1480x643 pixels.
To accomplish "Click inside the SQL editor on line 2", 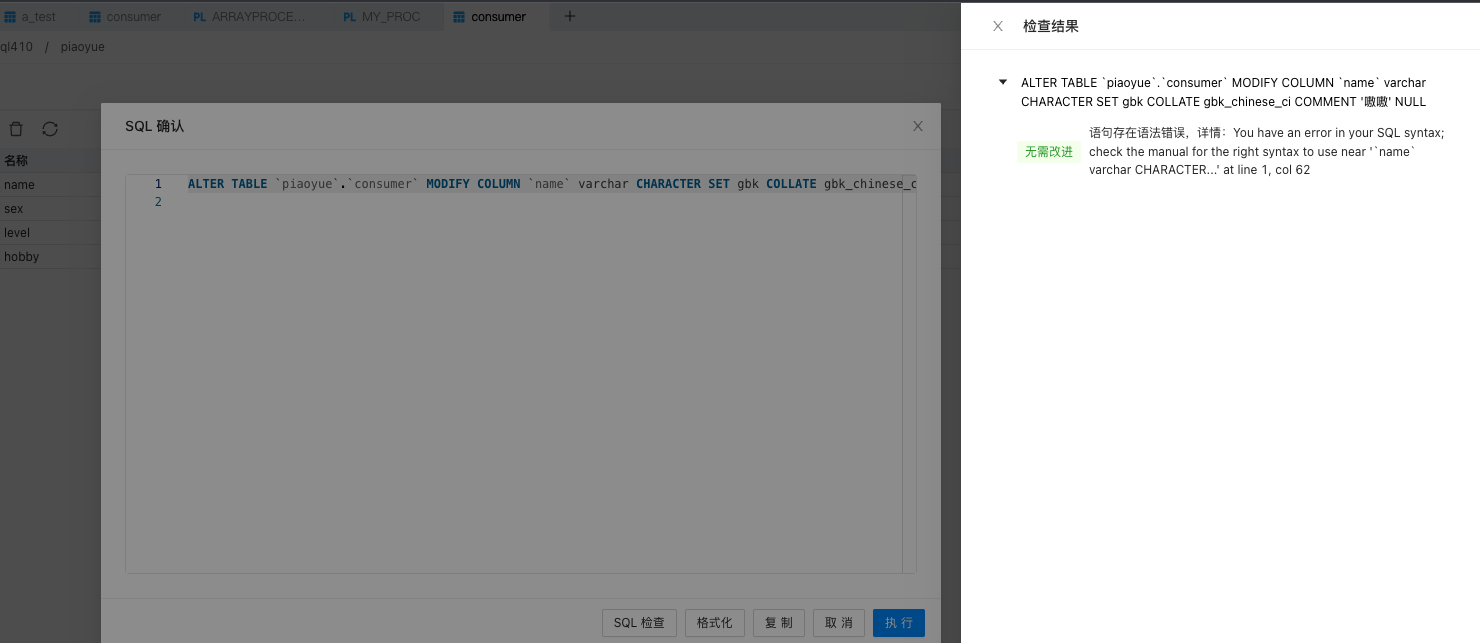I will click(x=400, y=201).
